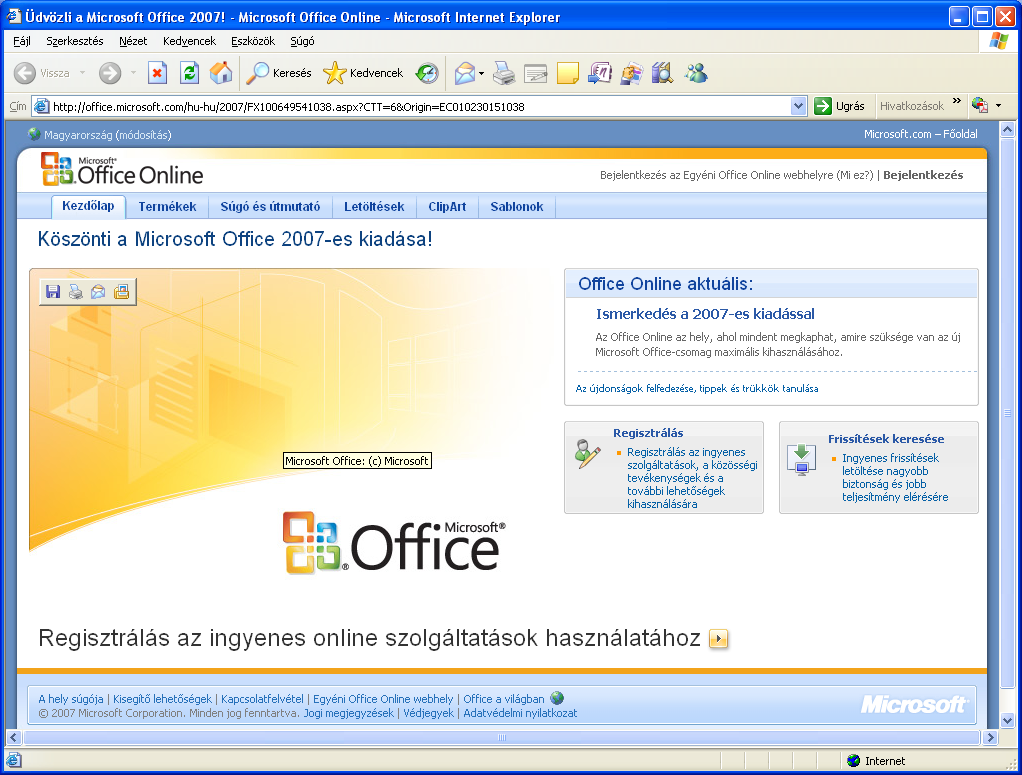
Task: Click the globe icon next to Magyarország
Action: (34, 134)
